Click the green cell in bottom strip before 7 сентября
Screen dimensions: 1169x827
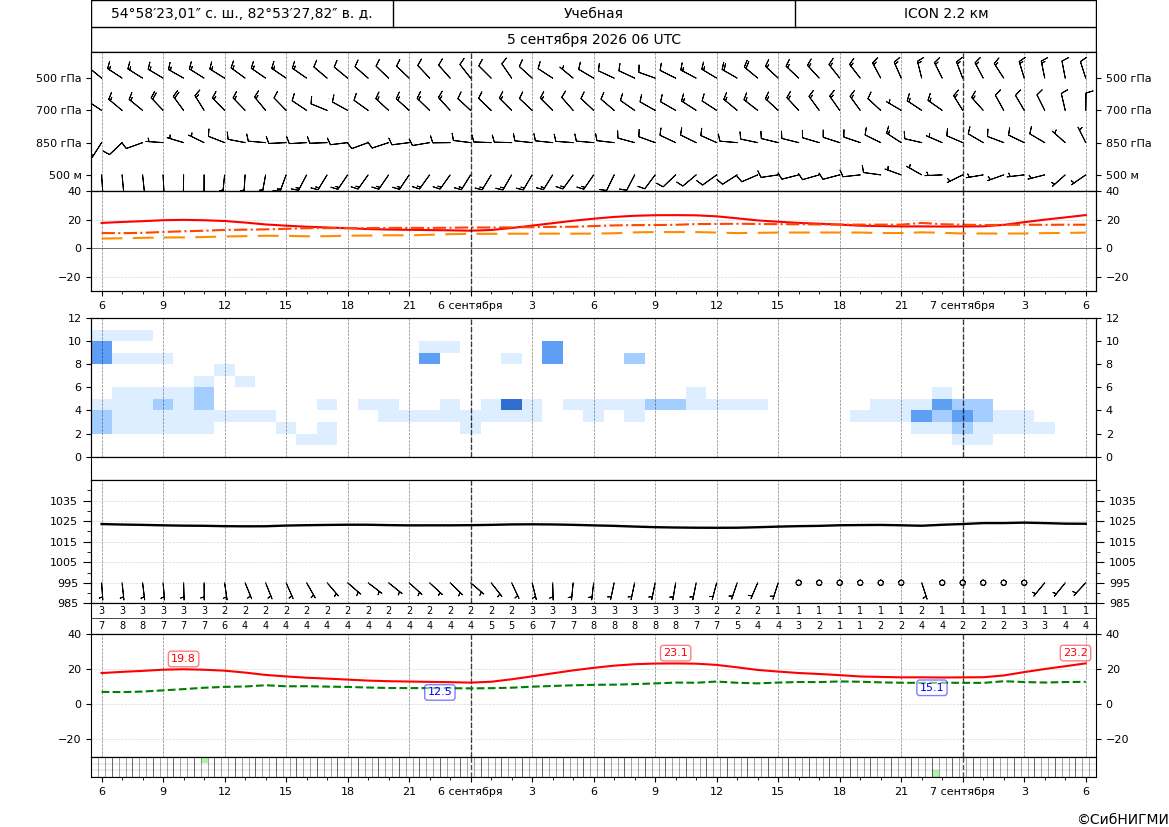(x=936, y=773)
